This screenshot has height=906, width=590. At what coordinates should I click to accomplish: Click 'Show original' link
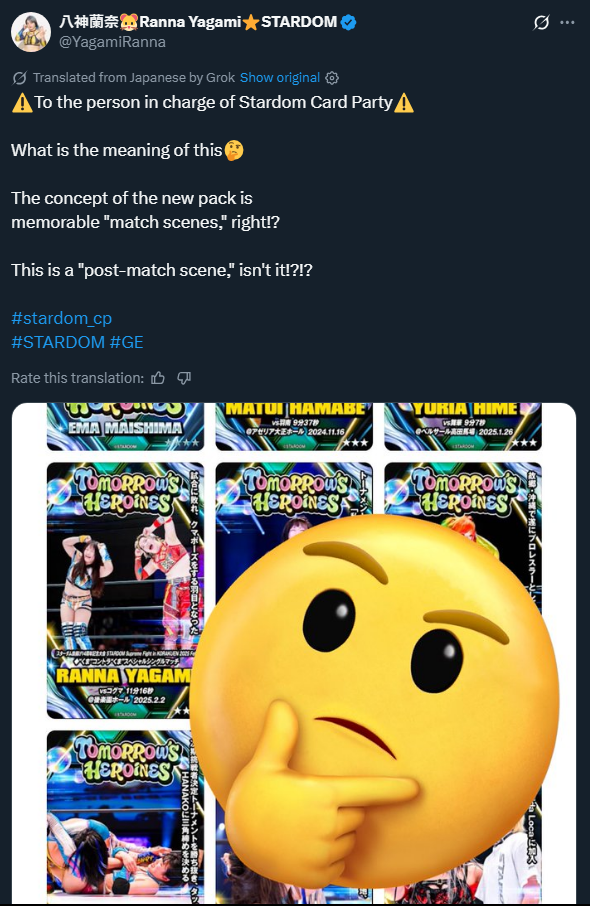[x=280, y=77]
